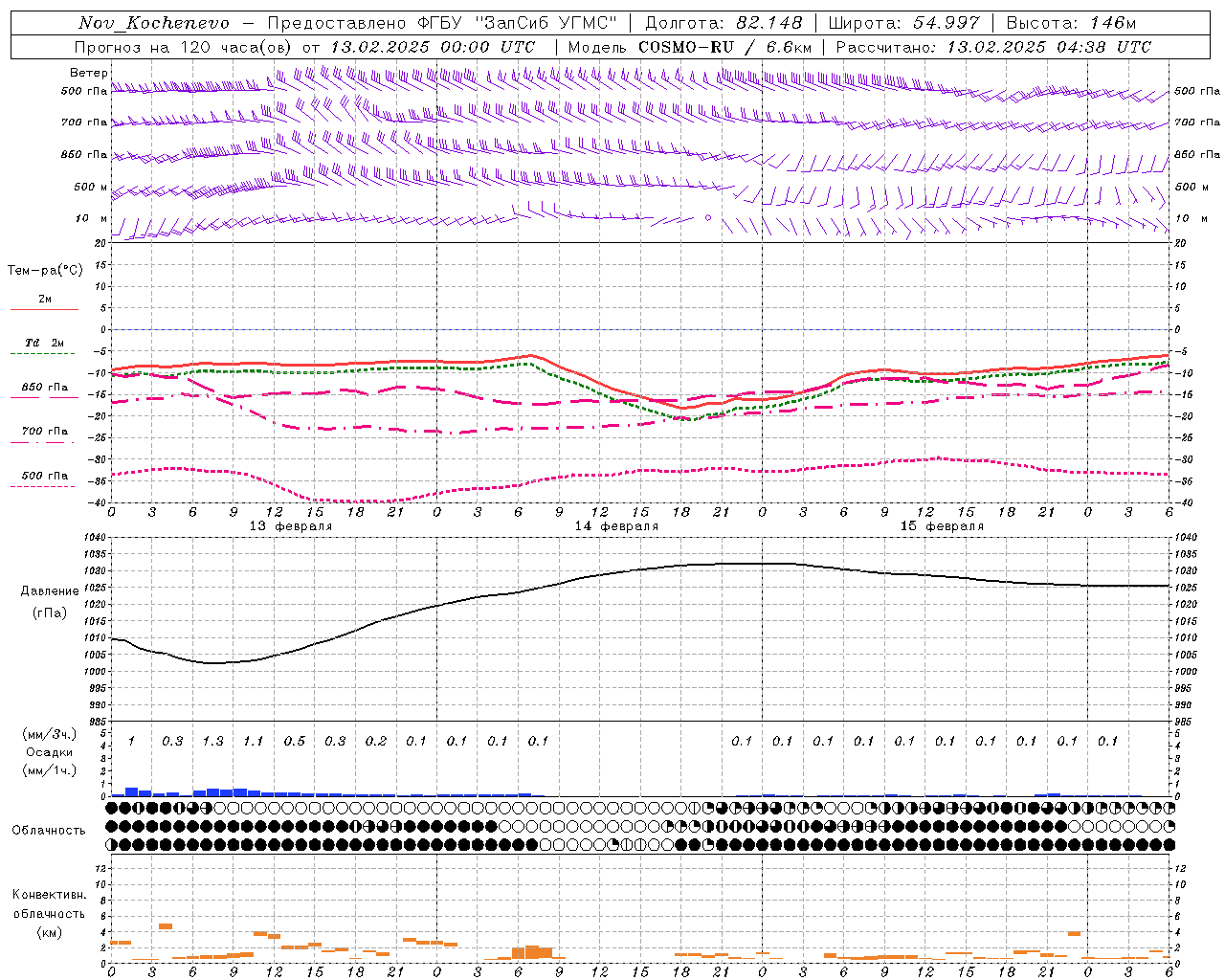Click the '1.3' precipitation amount value
The width and height of the screenshot is (1225, 980).
tap(212, 741)
